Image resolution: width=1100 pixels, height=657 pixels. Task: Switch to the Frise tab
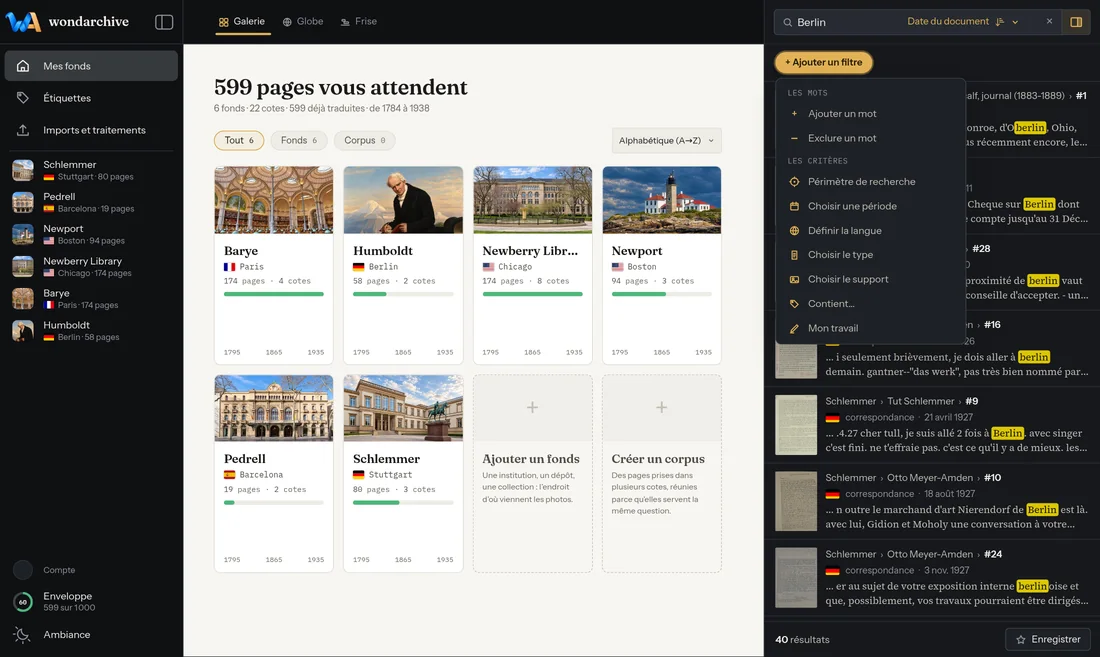359,22
